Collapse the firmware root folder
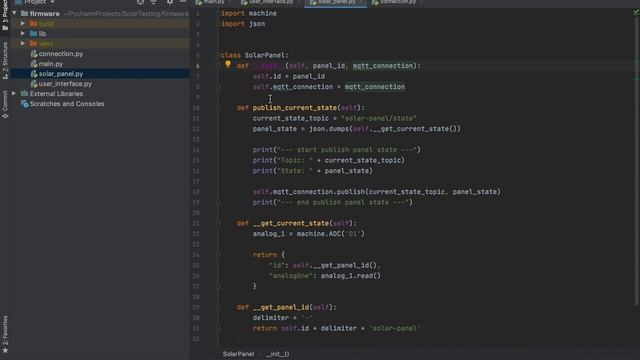Screen dimensions: 640x360 coord(14,13)
